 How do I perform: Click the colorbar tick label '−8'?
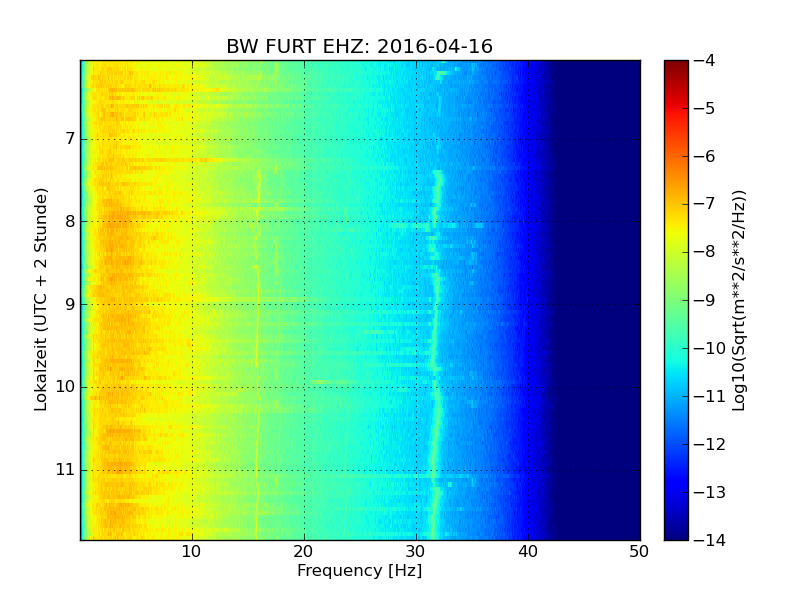[704, 252]
